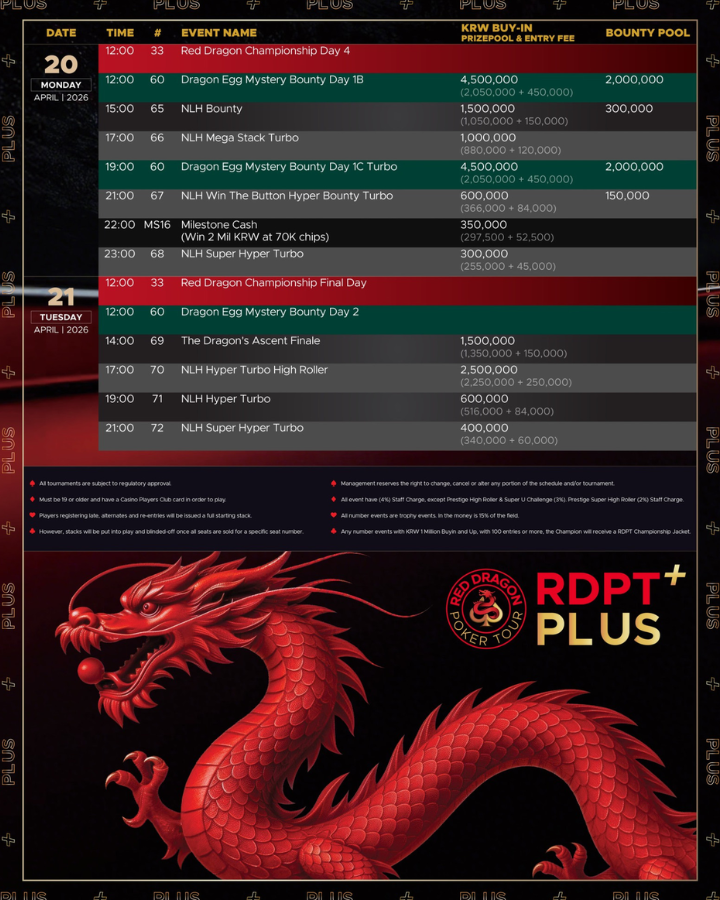Open Red Dragon Championship Final Day row
This screenshot has height=900, width=720.
(x=273, y=283)
